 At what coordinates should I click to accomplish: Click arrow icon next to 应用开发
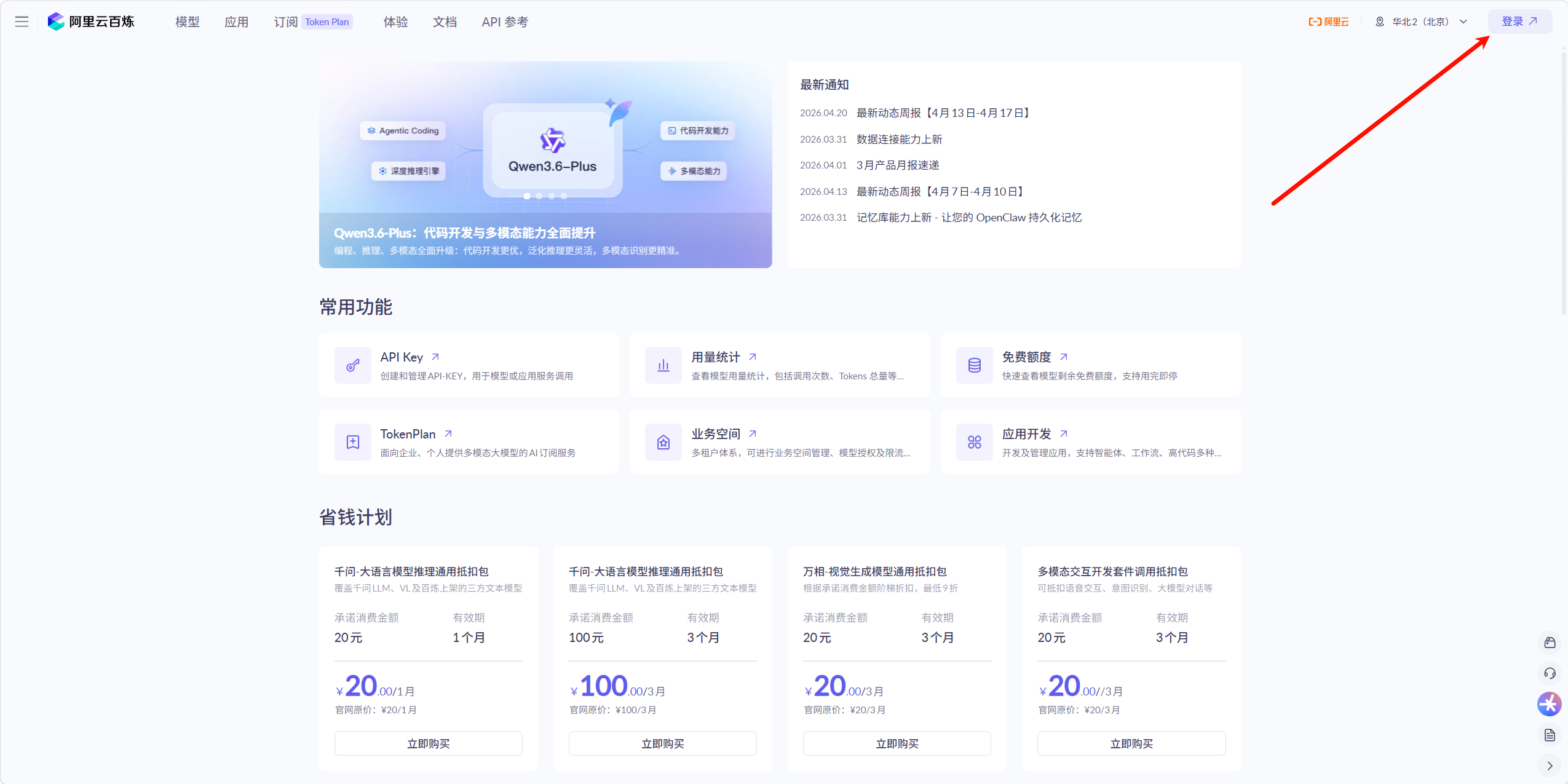pyautogui.click(x=1064, y=434)
